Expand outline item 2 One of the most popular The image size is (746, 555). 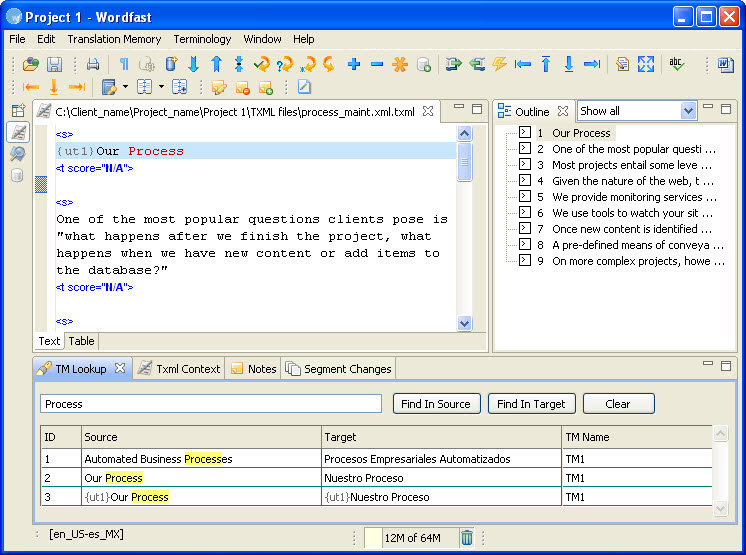(x=525, y=148)
